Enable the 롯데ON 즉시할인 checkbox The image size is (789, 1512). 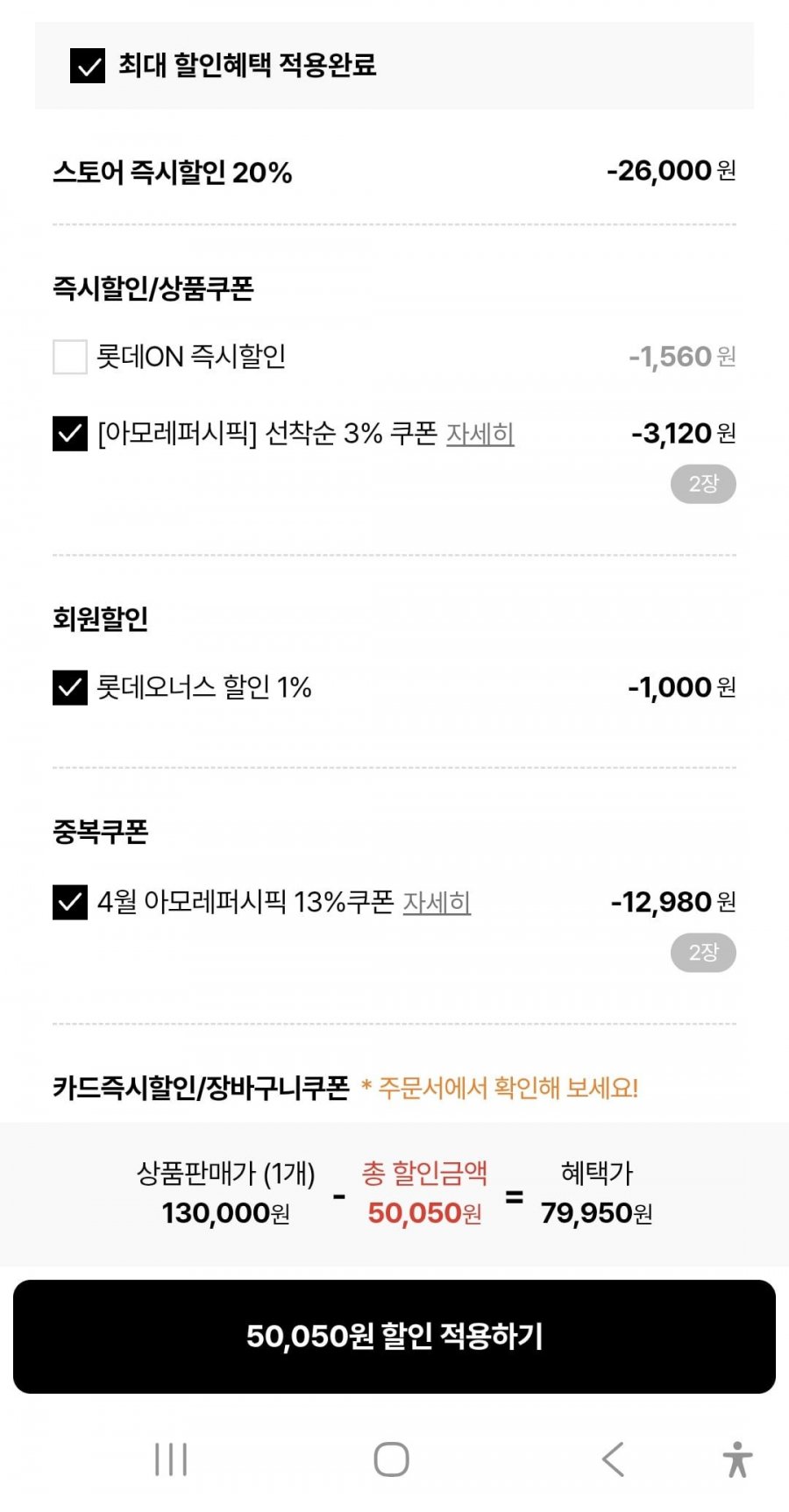(x=70, y=357)
